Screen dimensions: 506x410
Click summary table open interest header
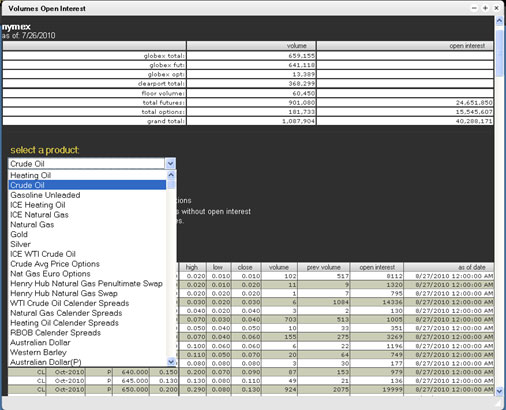point(405,46)
